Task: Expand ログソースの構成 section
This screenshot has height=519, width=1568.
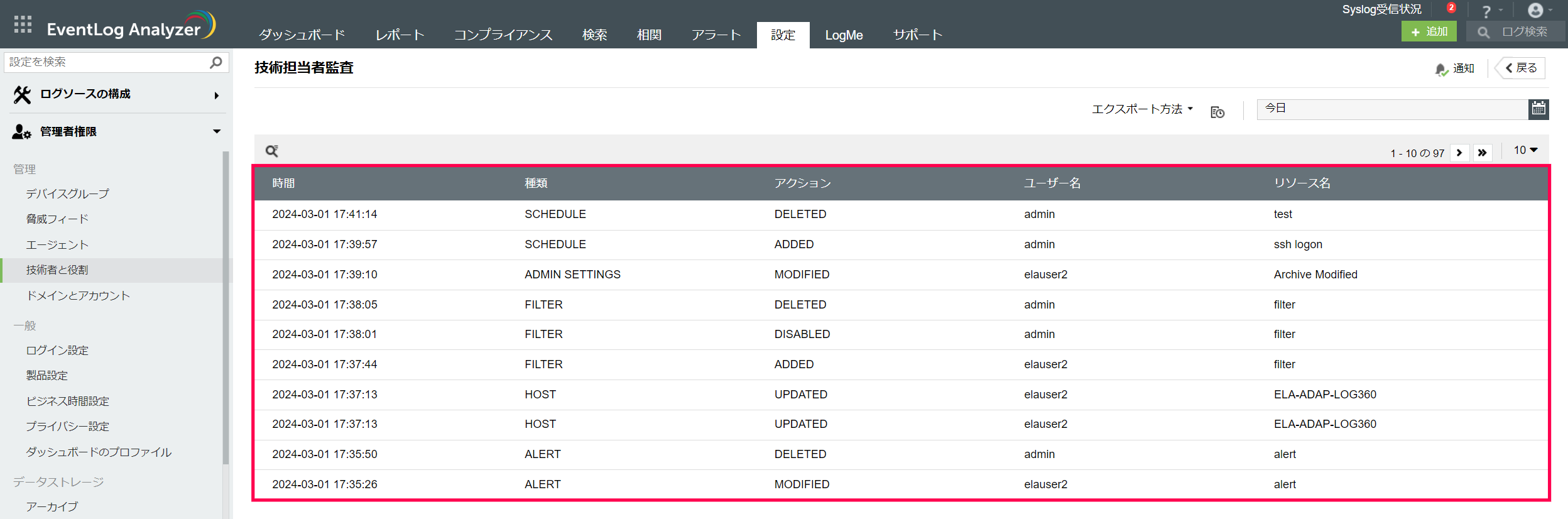Action: [216, 96]
